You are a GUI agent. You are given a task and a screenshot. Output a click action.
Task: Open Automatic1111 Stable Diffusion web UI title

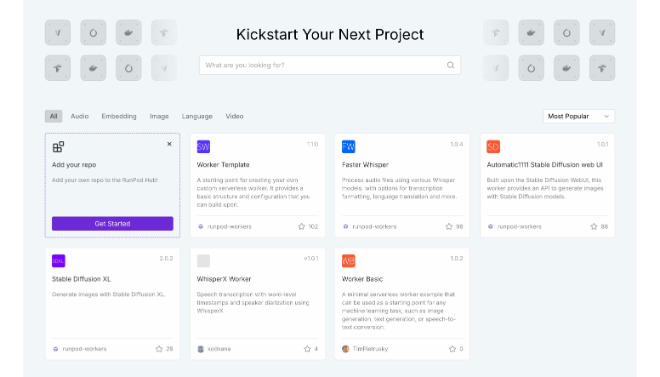(x=545, y=165)
